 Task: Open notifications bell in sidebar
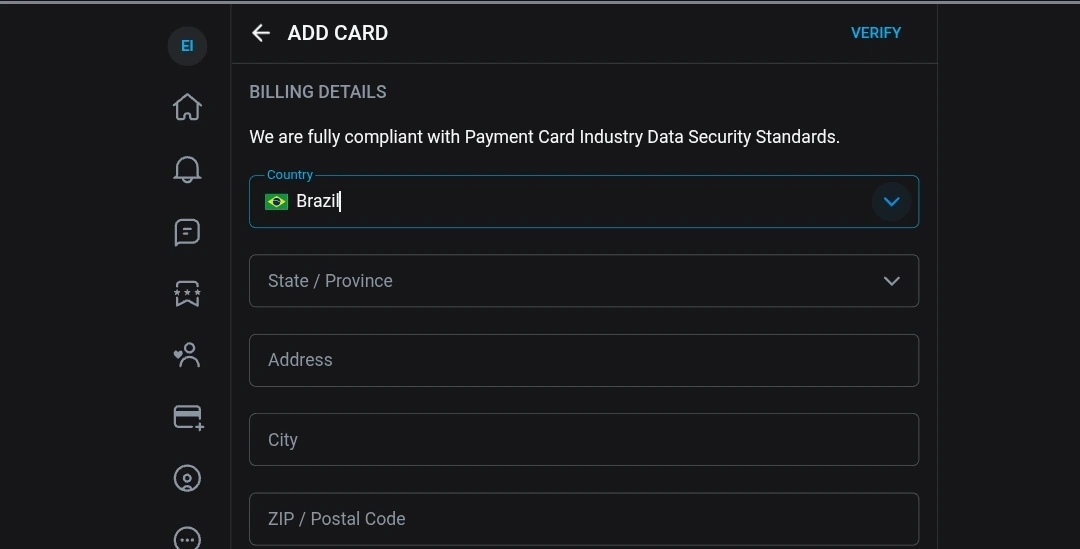point(187,170)
